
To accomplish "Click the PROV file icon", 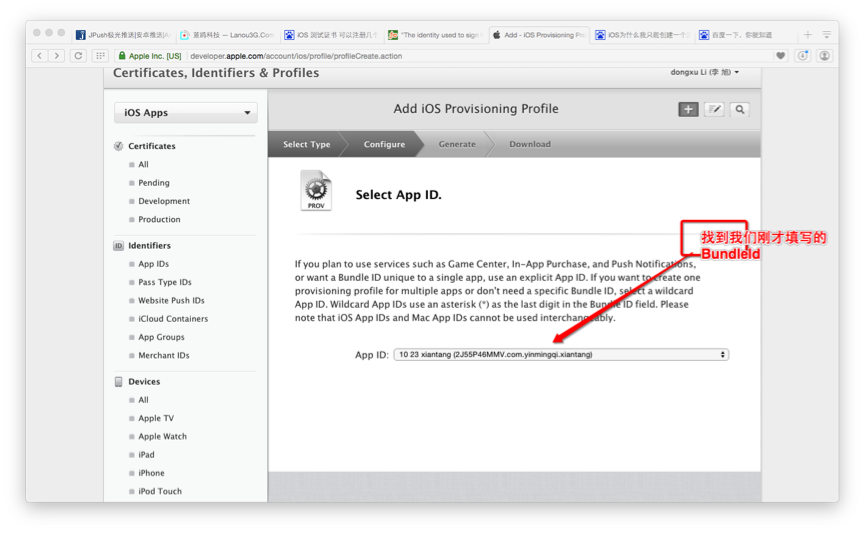I will [x=316, y=190].
